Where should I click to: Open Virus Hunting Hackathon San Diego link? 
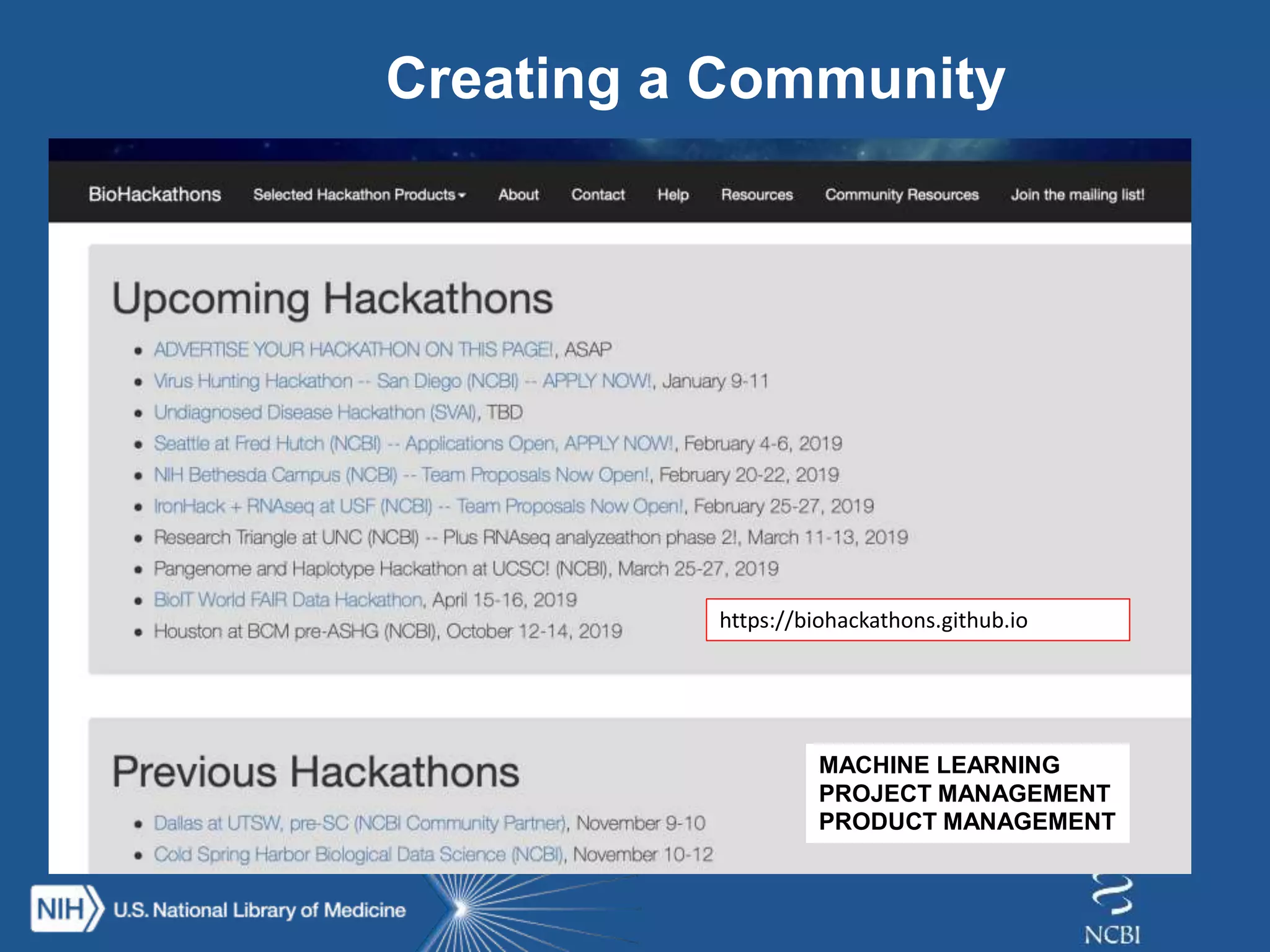tap(402, 381)
